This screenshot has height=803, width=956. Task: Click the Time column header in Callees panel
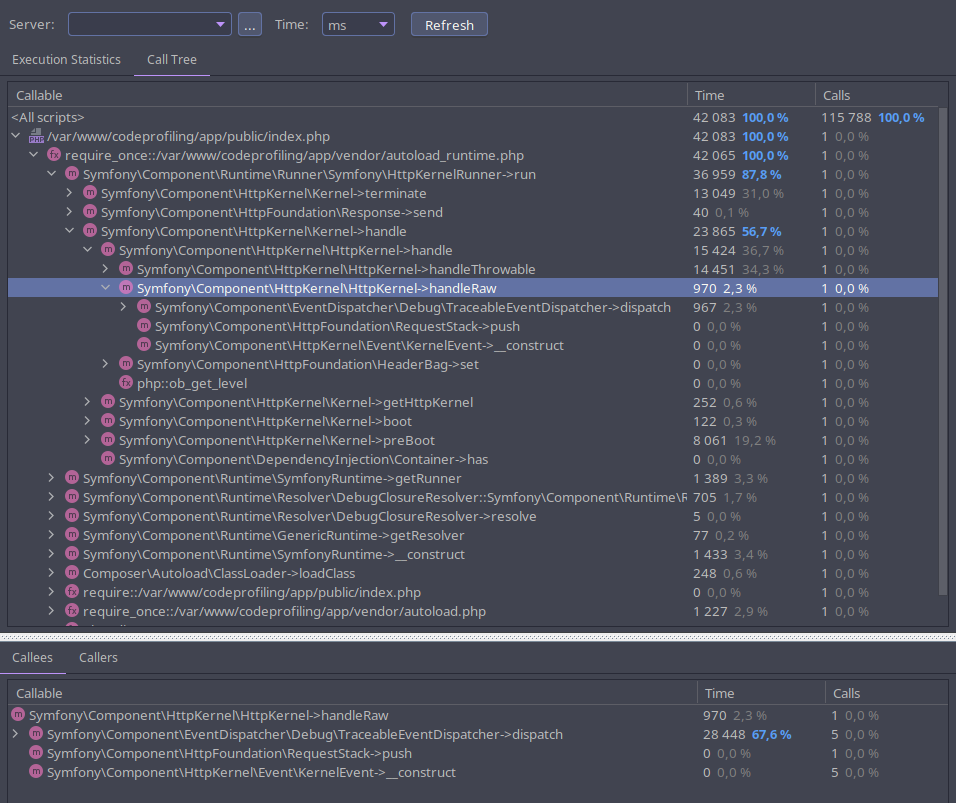pos(760,693)
